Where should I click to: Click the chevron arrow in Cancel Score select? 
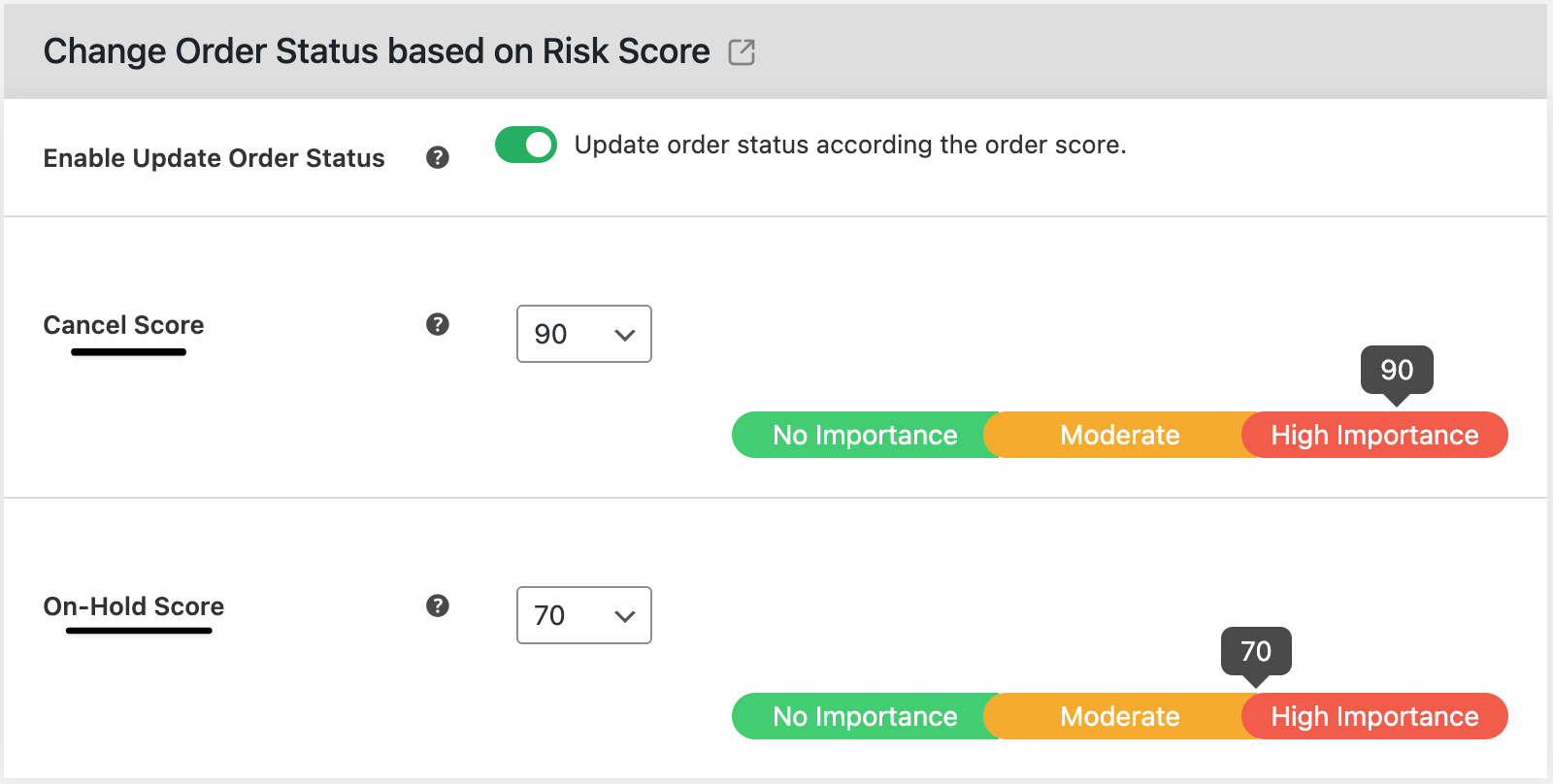[625, 335]
